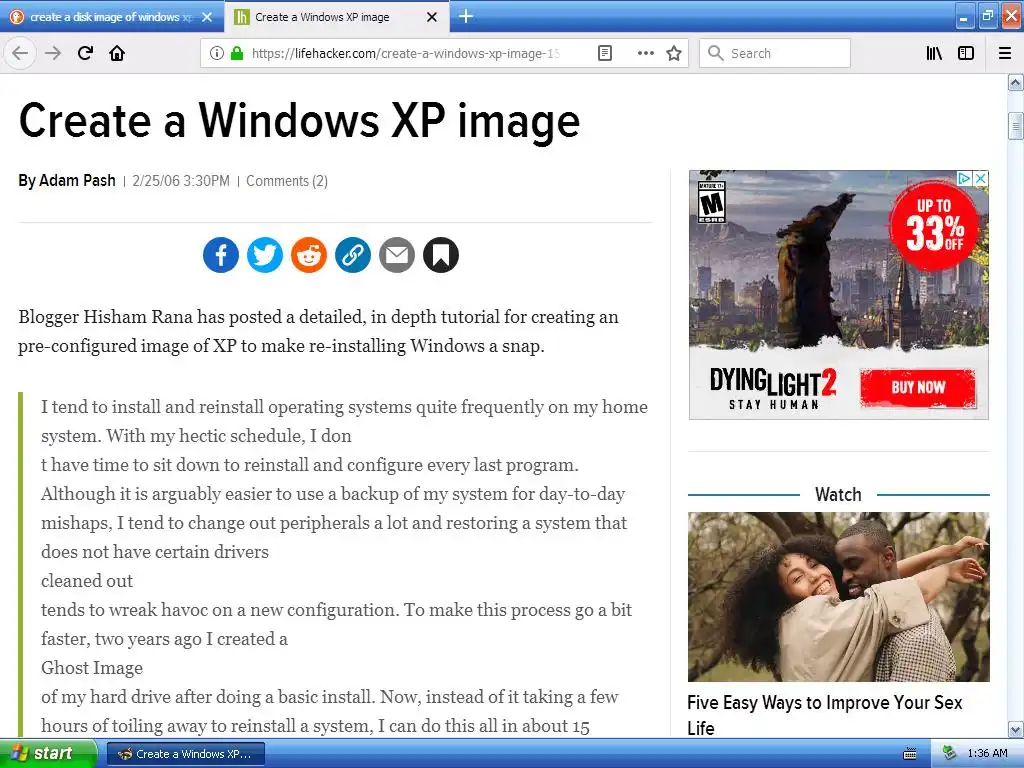Click the 'Blogger Hisham Rana' intro paragraph

click(318, 331)
